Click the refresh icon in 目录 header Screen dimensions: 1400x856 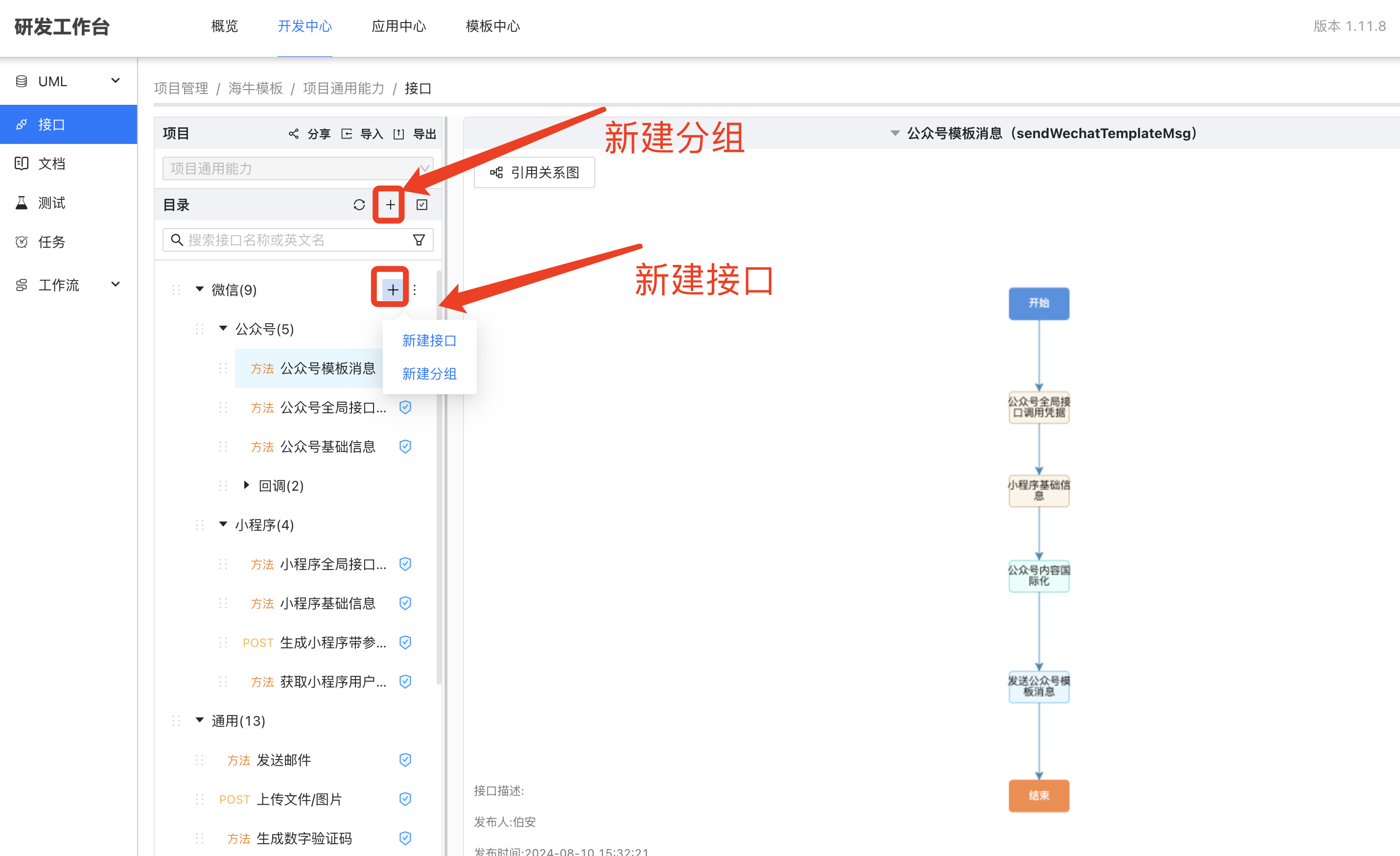click(358, 205)
